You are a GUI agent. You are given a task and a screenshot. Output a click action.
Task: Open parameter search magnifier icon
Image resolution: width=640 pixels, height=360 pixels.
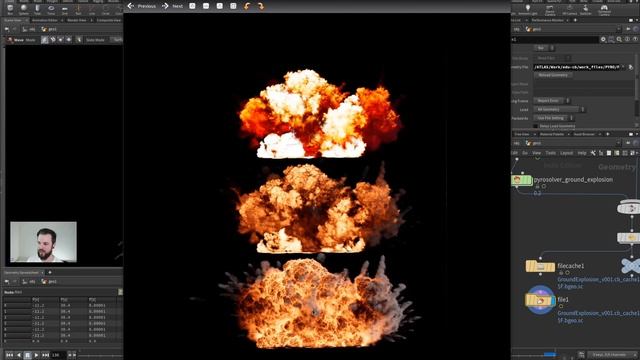click(619, 39)
